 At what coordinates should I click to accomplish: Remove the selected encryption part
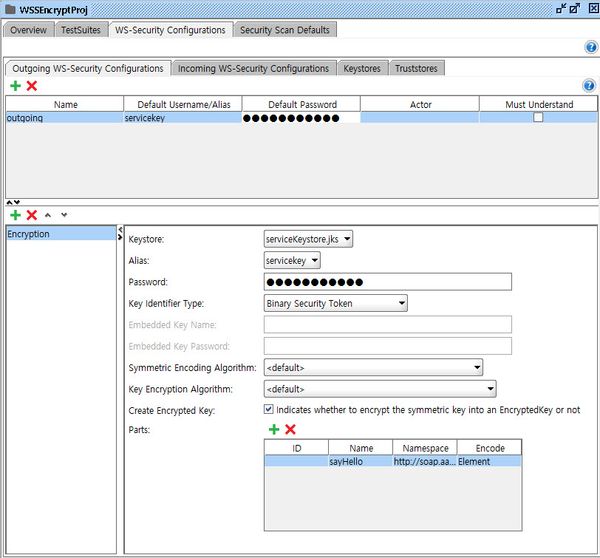(x=290, y=429)
